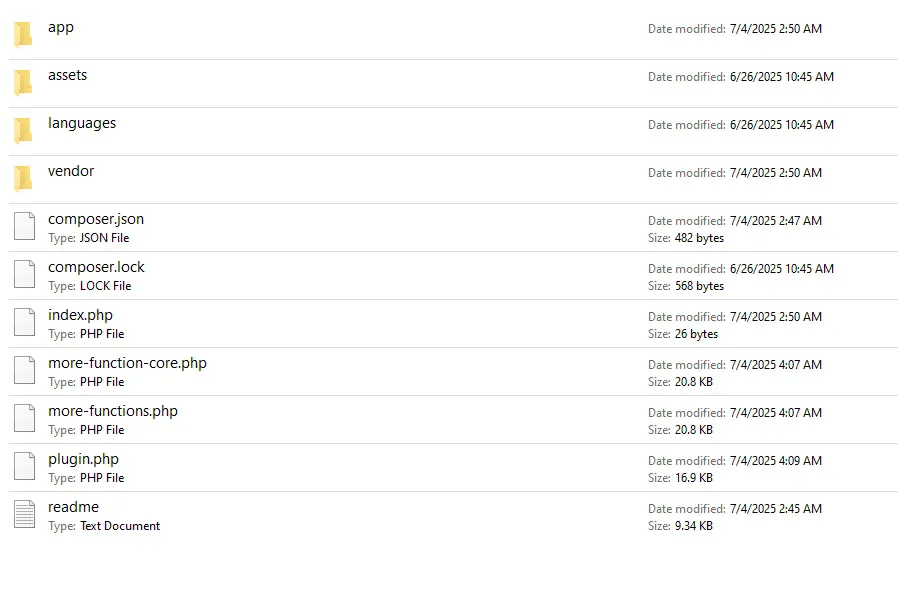Image resolution: width=898 pixels, height=592 pixels.
Task: Click the app folder icon
Action: [23, 34]
